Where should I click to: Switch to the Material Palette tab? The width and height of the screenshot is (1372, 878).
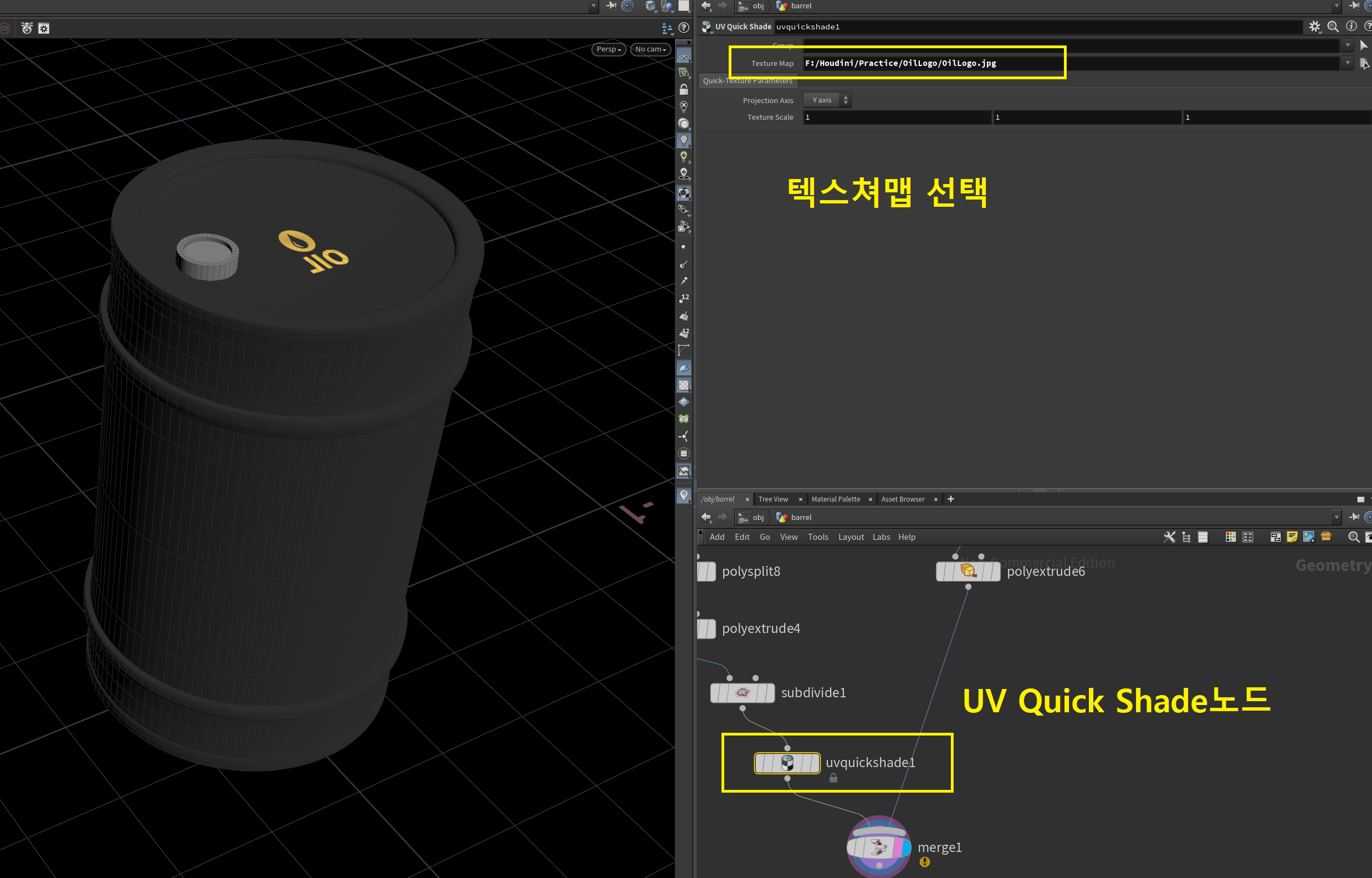(x=835, y=499)
